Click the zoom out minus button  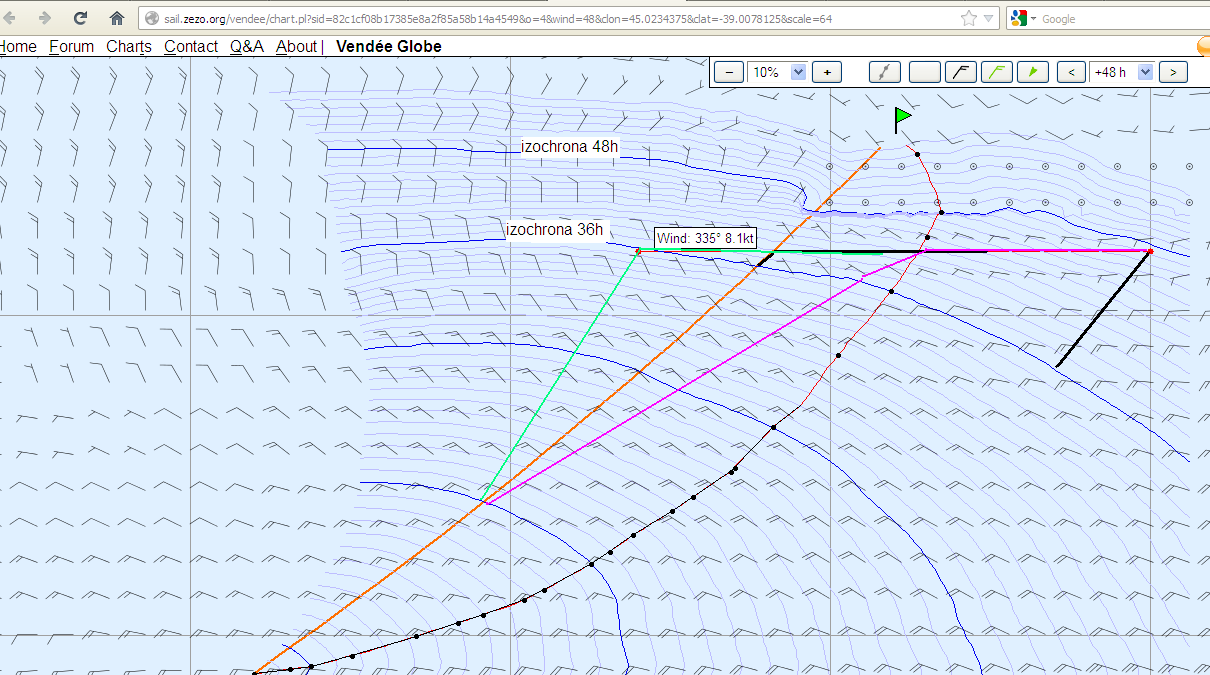pos(730,72)
